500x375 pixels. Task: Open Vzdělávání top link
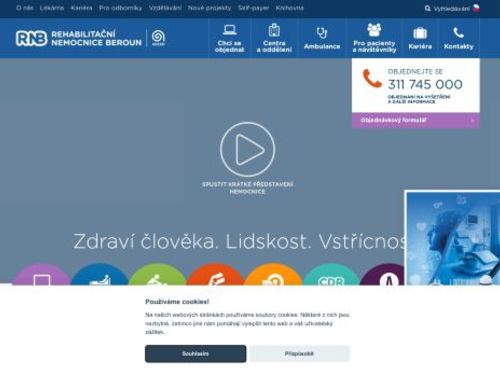(165, 8)
